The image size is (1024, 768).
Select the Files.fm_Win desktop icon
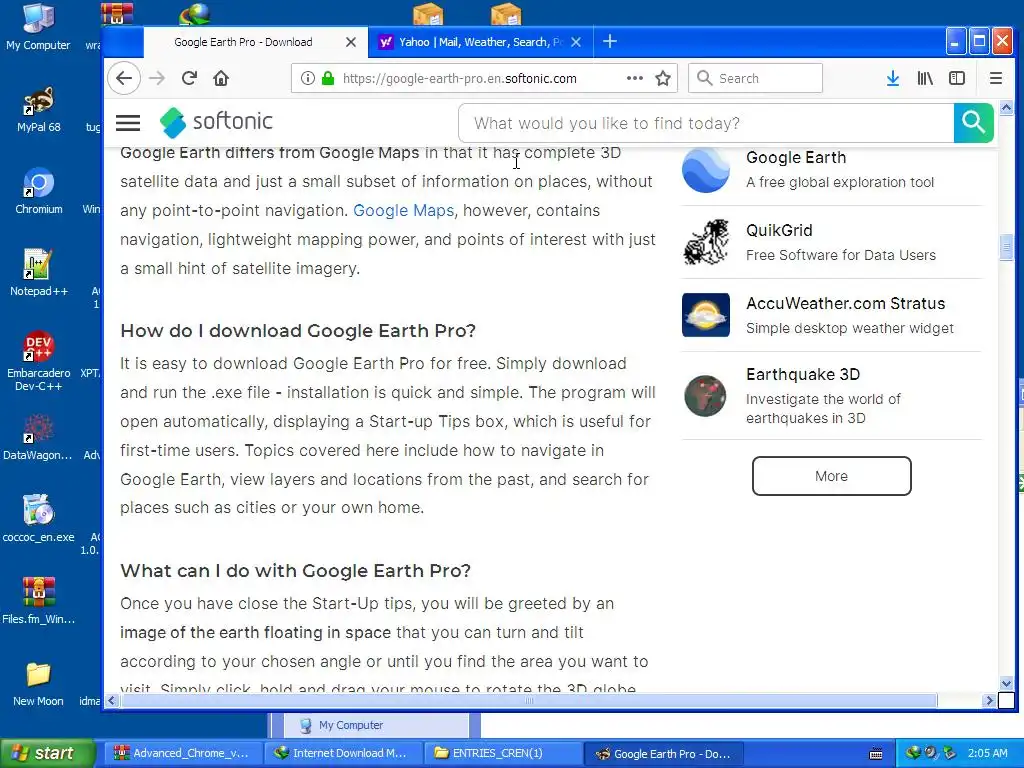tap(39, 601)
